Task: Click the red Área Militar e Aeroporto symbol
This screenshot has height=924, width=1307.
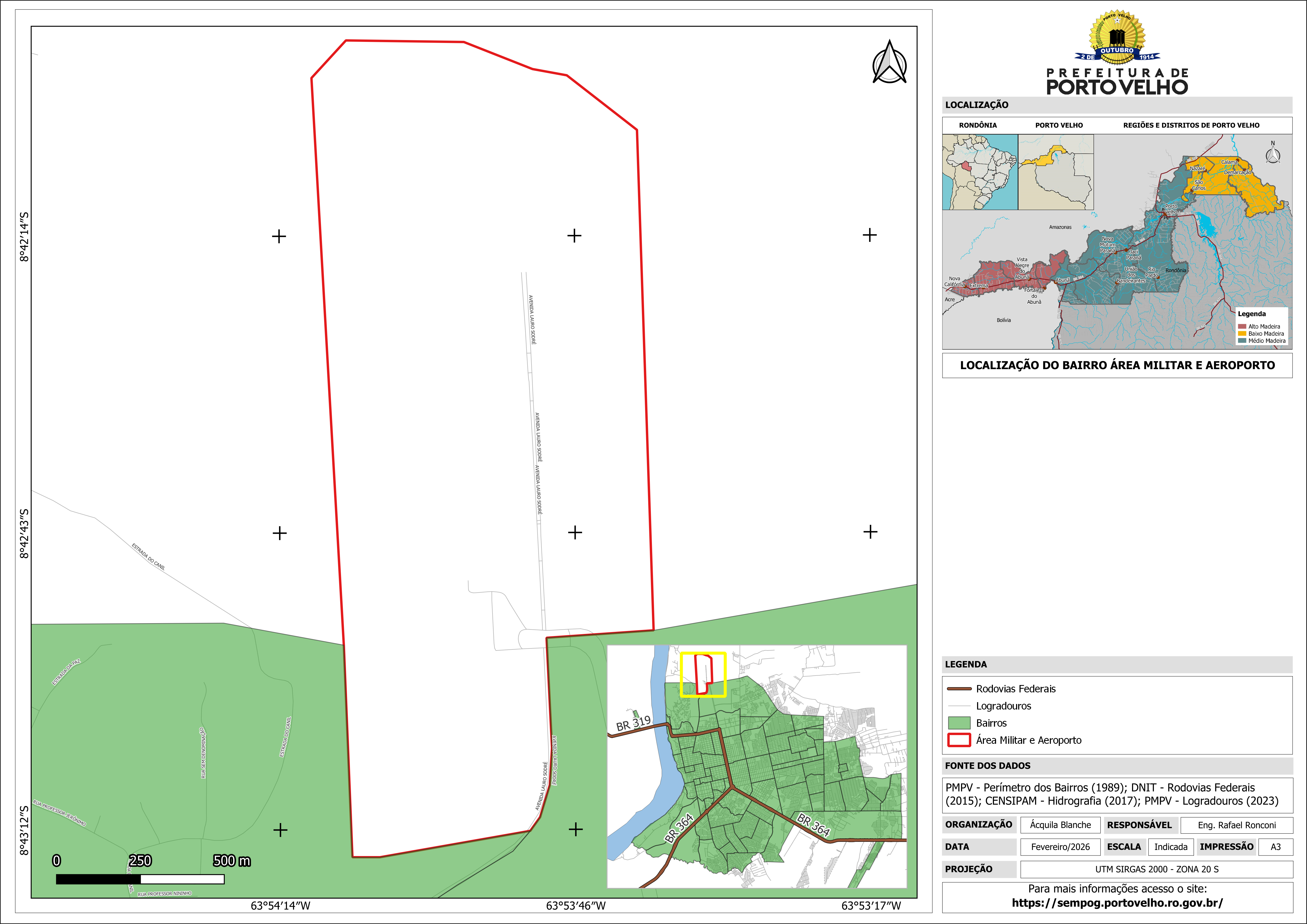Action: tap(959, 740)
